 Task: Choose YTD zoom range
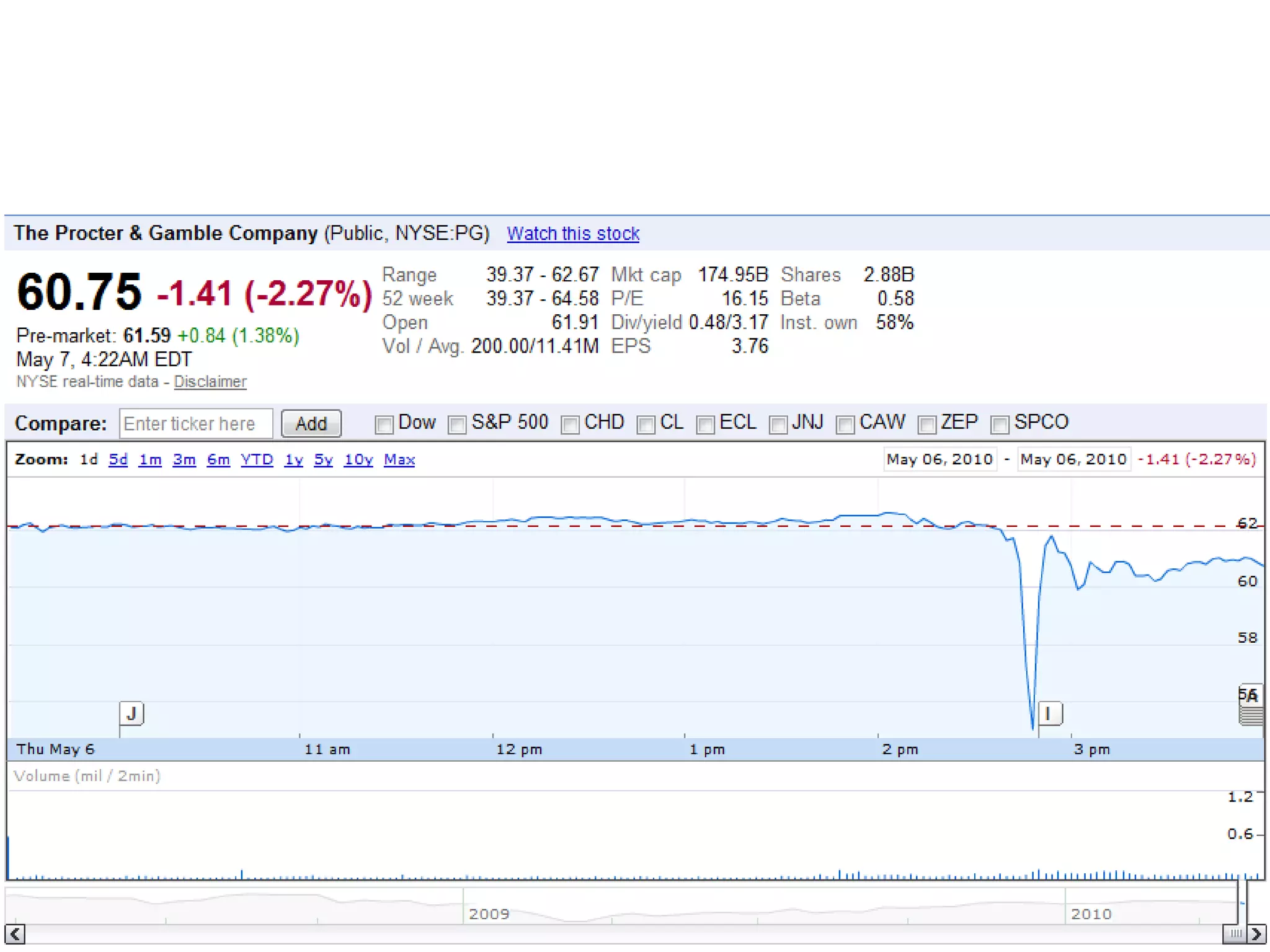click(257, 459)
